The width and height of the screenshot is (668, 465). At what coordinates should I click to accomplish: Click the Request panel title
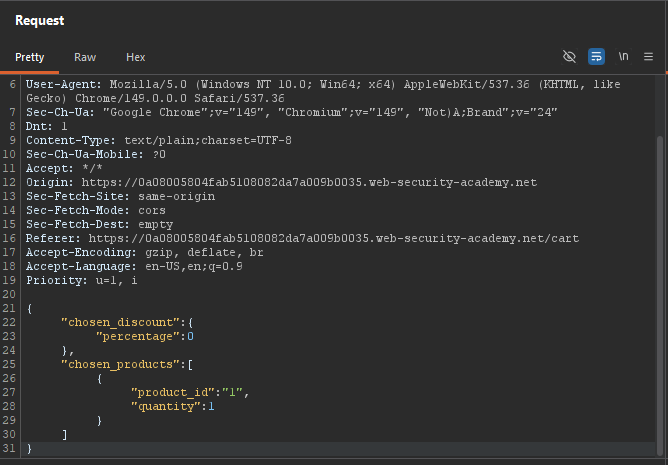pos(40,20)
